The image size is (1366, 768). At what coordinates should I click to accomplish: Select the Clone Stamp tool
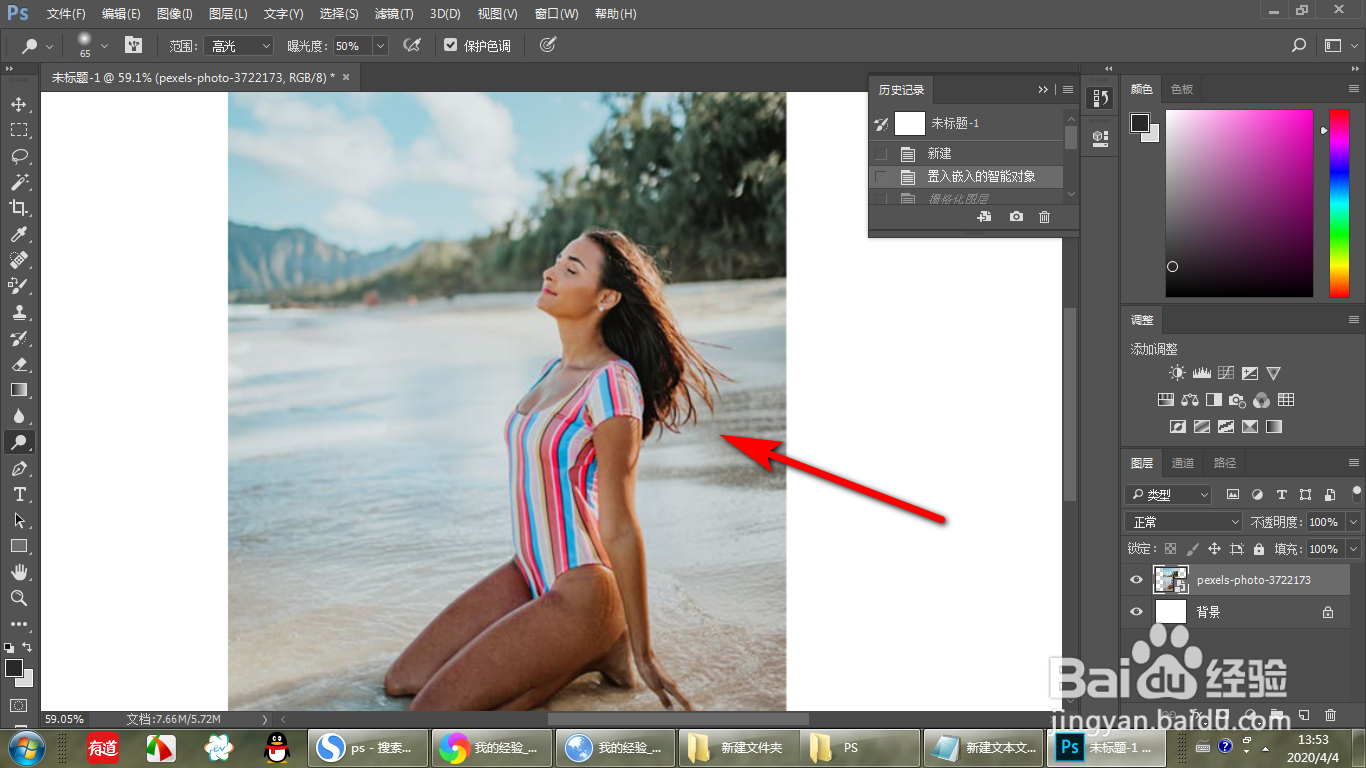(19, 312)
